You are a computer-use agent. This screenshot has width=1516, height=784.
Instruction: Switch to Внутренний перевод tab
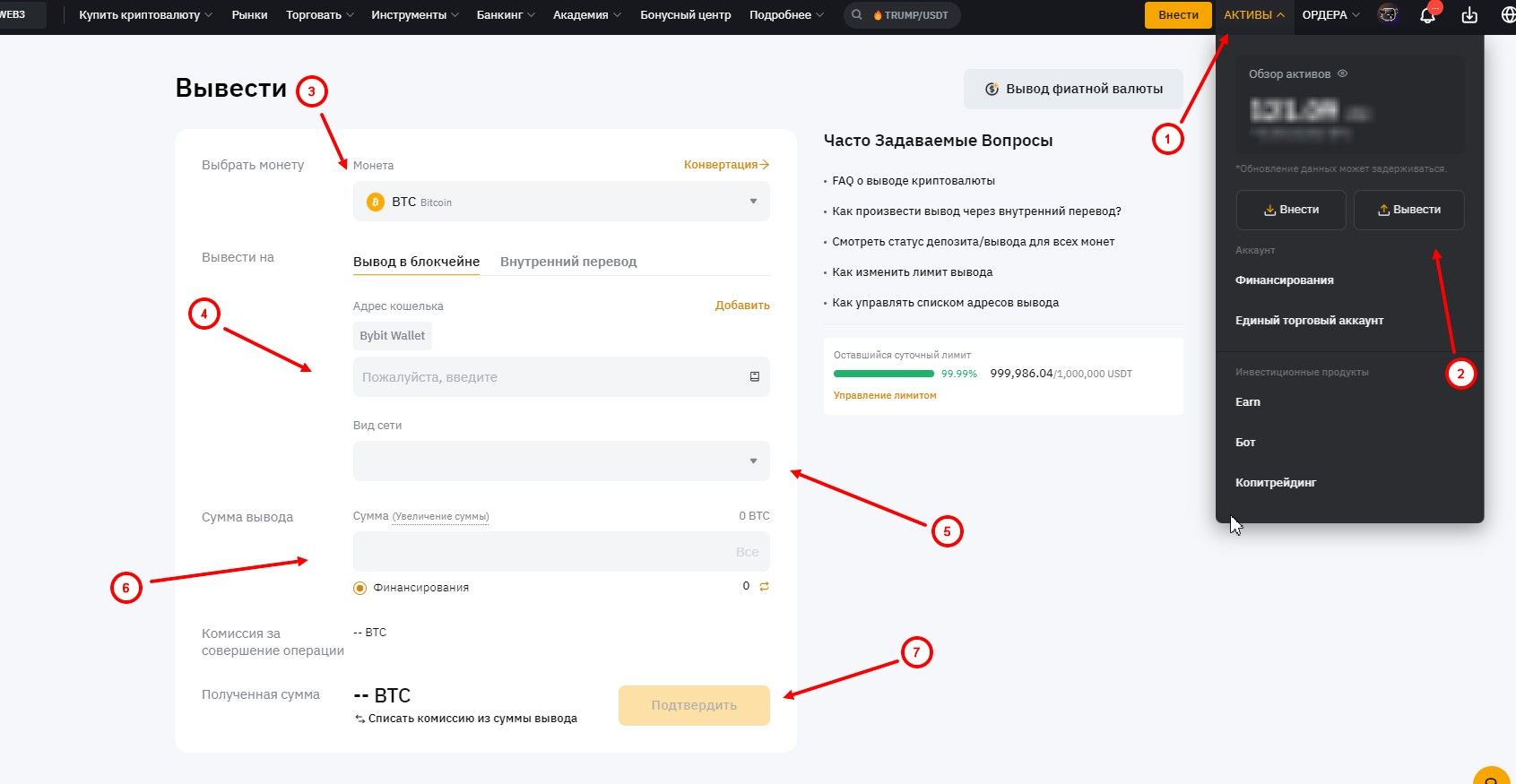(568, 262)
